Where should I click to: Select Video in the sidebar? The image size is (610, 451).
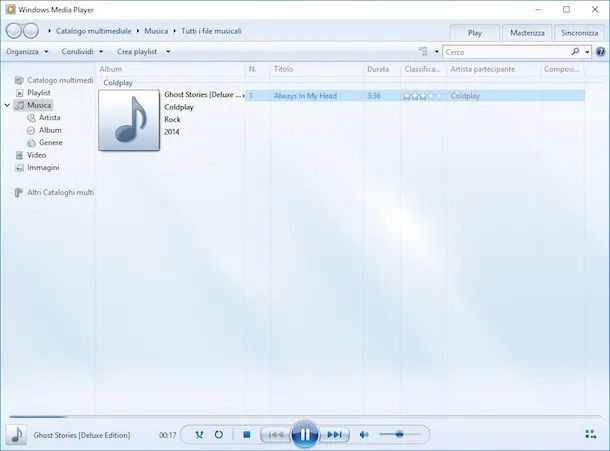(x=31, y=155)
